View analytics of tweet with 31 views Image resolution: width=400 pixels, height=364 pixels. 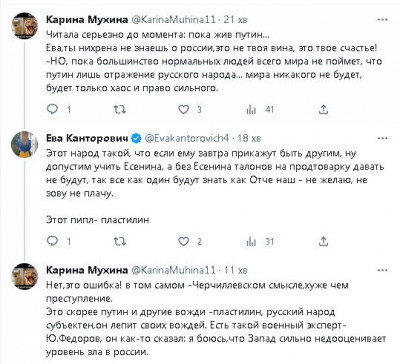(251, 241)
